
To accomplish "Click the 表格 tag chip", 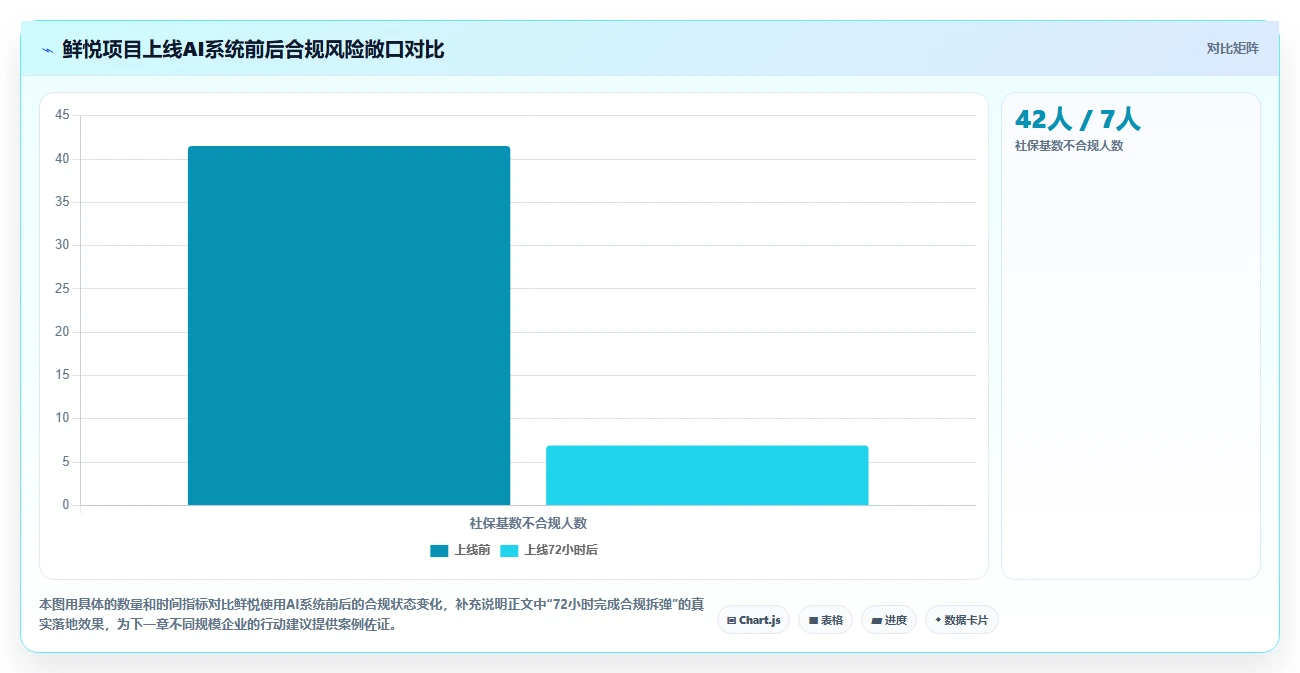I will coord(825,620).
